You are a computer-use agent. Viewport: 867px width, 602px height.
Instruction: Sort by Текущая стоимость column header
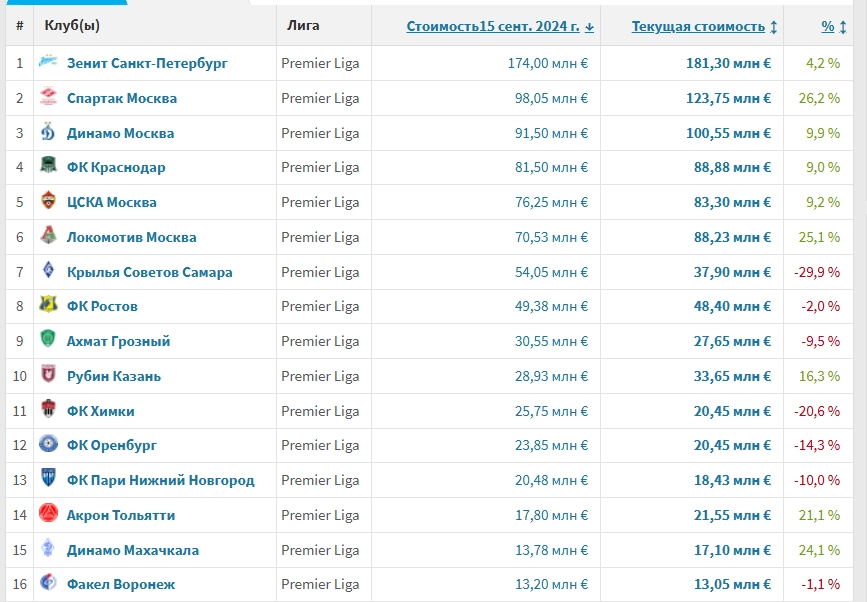(704, 26)
